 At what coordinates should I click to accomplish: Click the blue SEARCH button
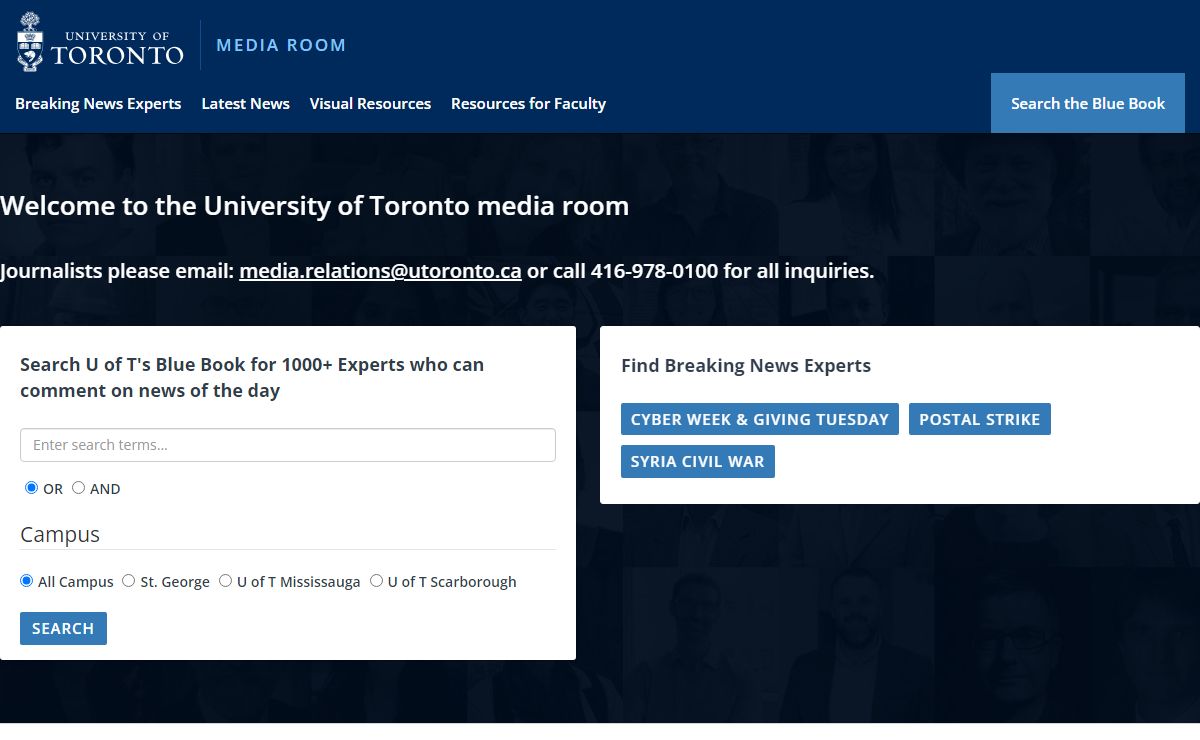(x=63, y=628)
